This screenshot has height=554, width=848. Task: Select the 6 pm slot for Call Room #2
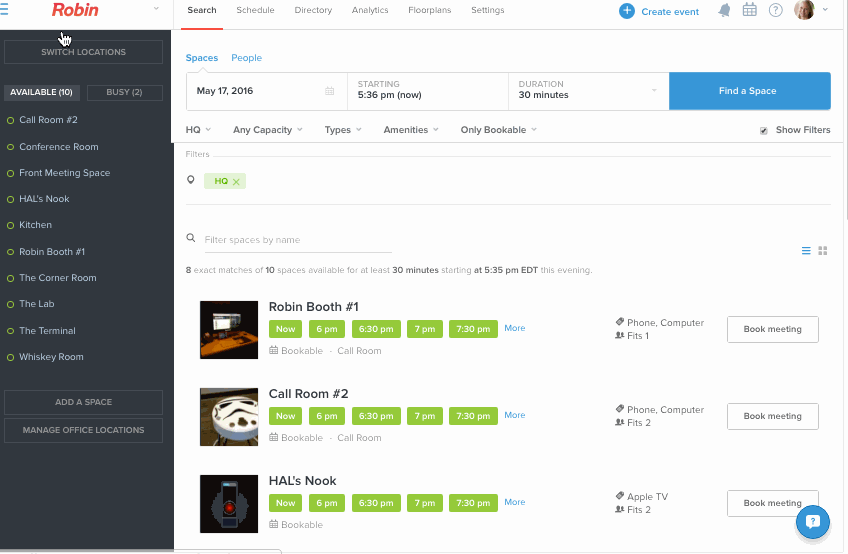[327, 416]
